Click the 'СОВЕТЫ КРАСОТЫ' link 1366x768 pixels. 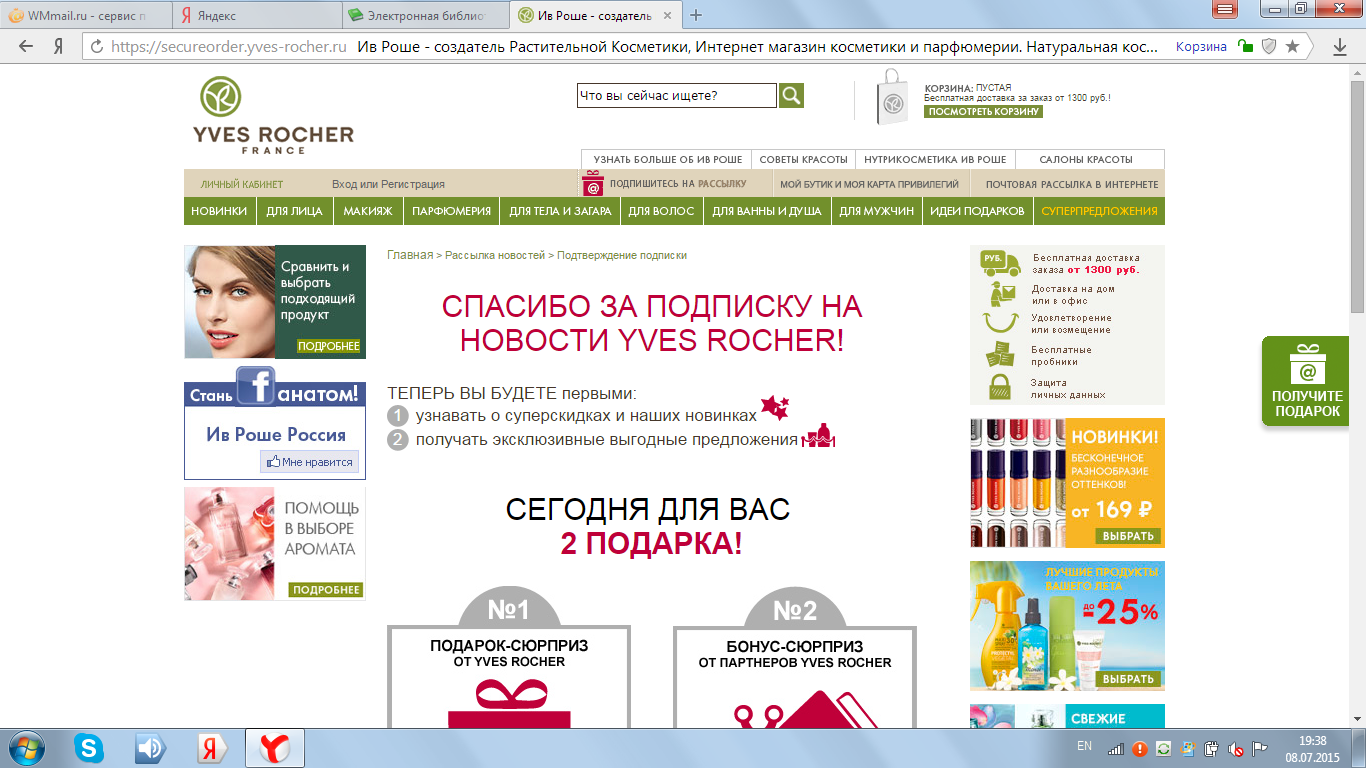pyautogui.click(x=803, y=160)
